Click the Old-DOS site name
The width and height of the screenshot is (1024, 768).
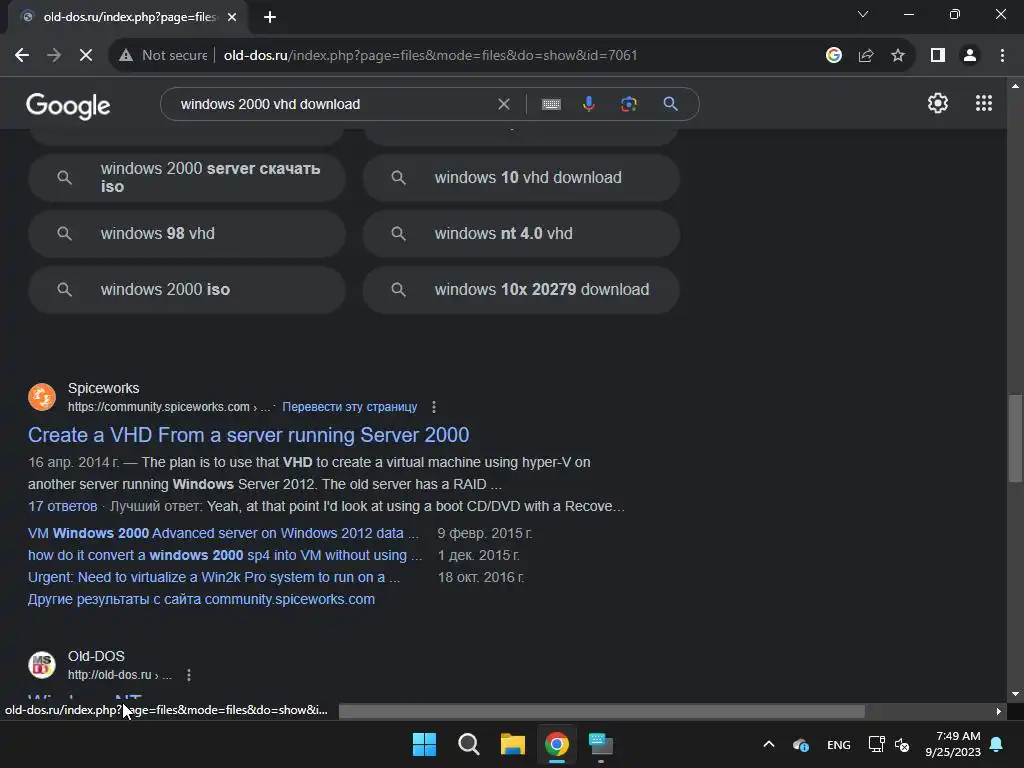pos(96,656)
